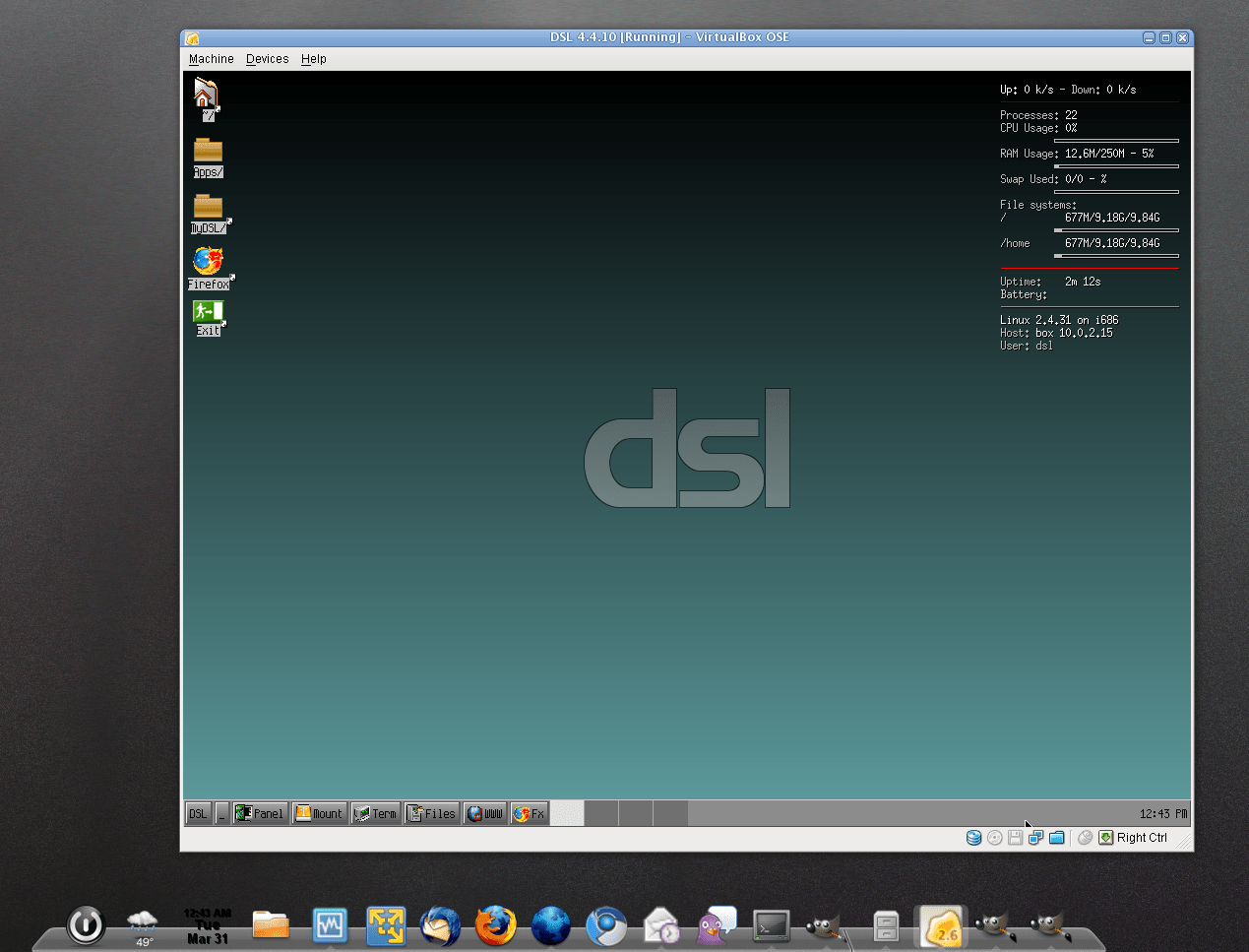
Task: Click the underscore button beside DSL
Action: coord(221,813)
